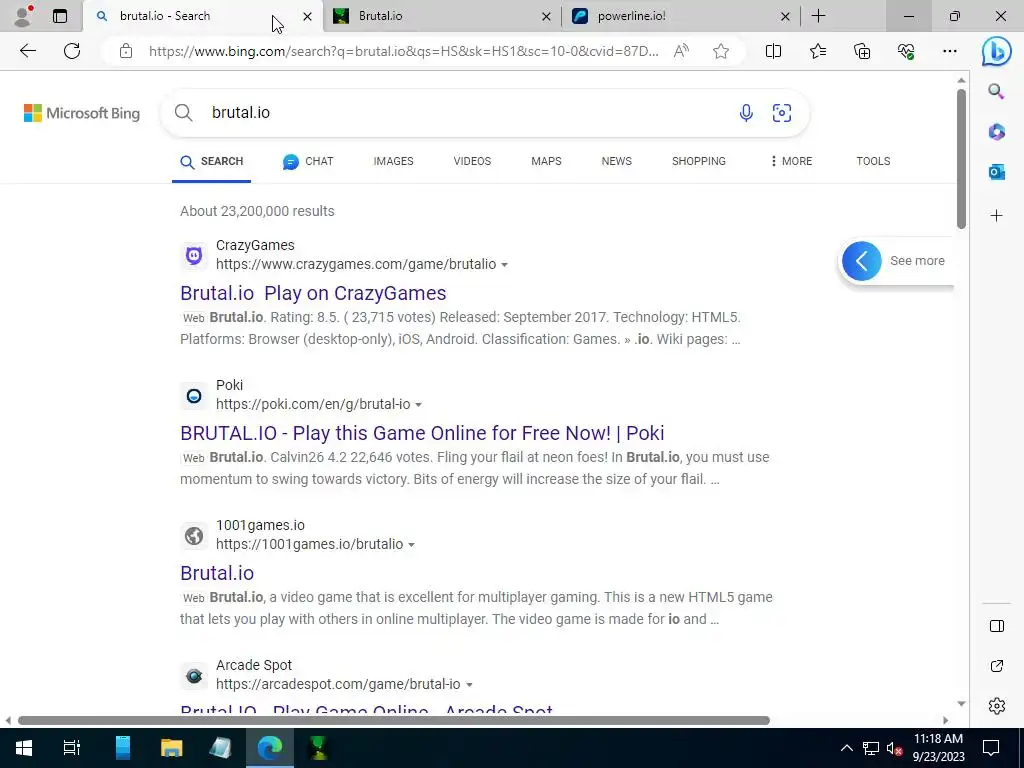Go back to previous page
Image resolution: width=1024 pixels, height=768 pixels.
[28, 51]
